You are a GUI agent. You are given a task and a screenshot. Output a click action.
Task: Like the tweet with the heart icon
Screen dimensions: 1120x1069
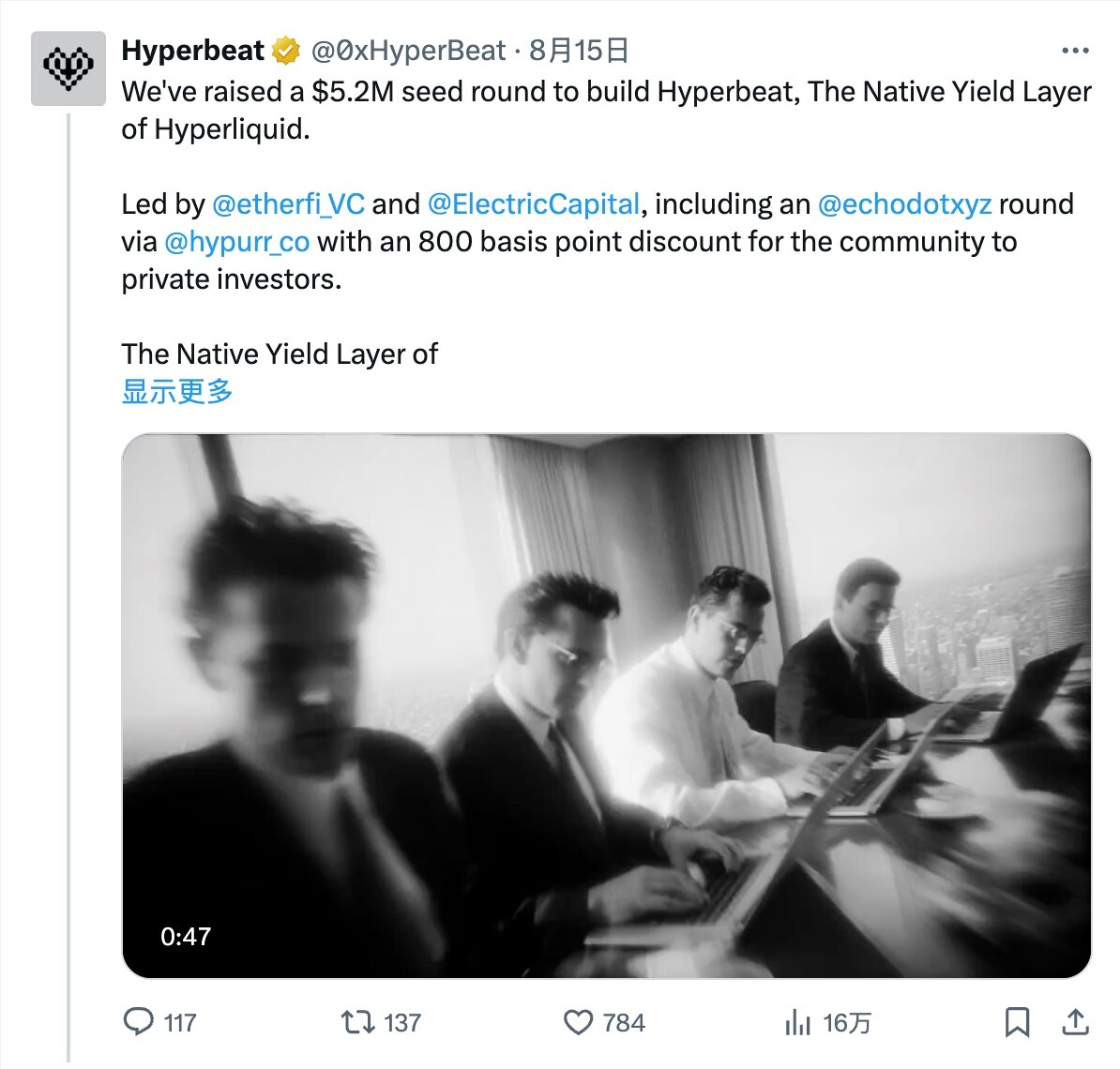pyautogui.click(x=578, y=1022)
